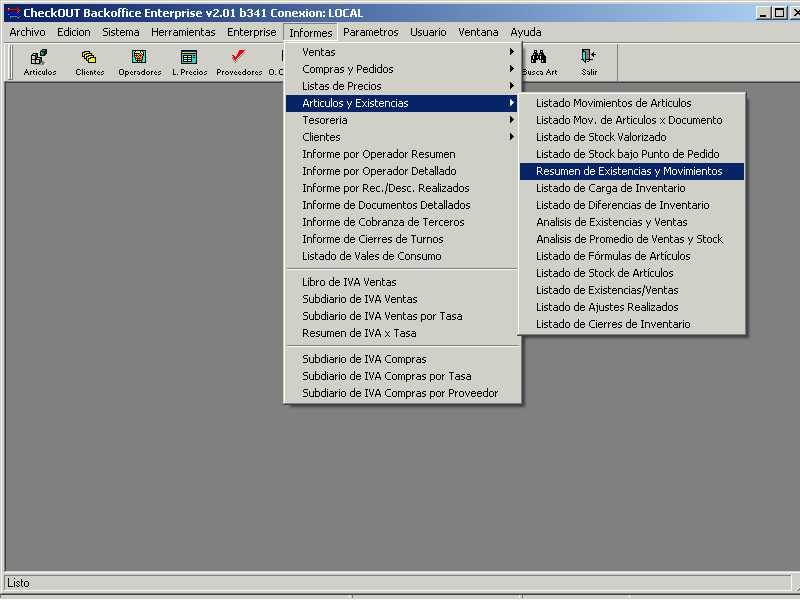Expand the Listas de Precios submenu
The height and width of the screenshot is (600, 800).
pyautogui.click(x=401, y=86)
